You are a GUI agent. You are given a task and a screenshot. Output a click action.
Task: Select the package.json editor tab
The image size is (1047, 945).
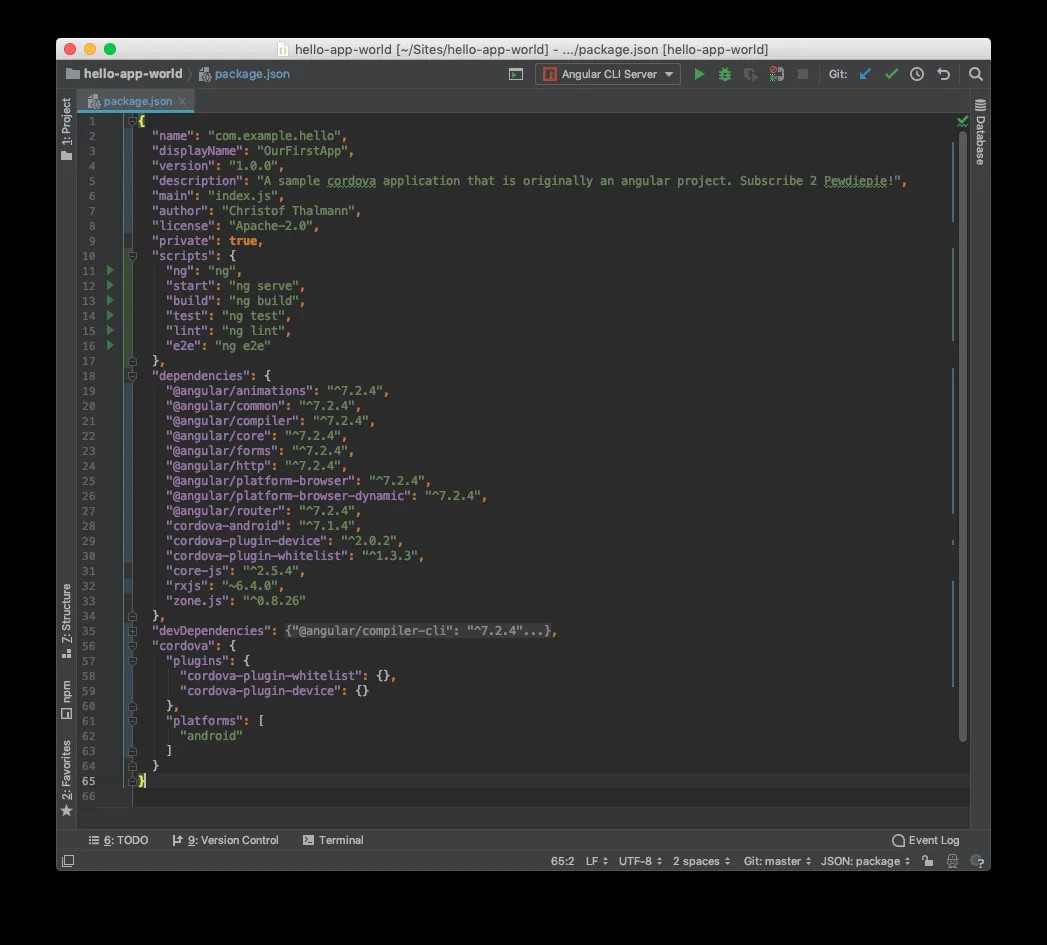(x=135, y=100)
